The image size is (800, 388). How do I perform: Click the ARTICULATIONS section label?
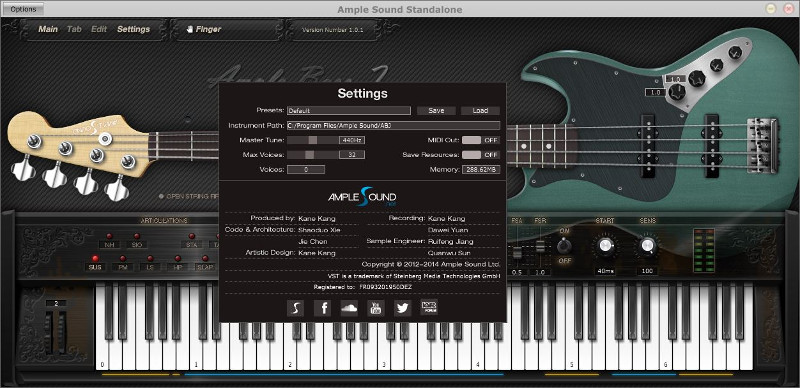(x=164, y=221)
